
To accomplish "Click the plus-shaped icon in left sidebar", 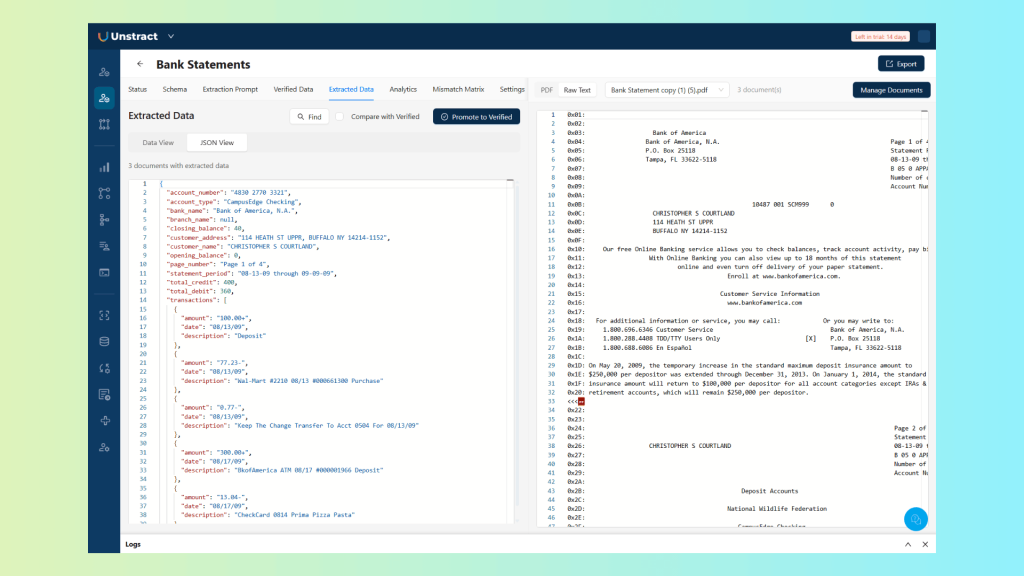I will click(104, 420).
